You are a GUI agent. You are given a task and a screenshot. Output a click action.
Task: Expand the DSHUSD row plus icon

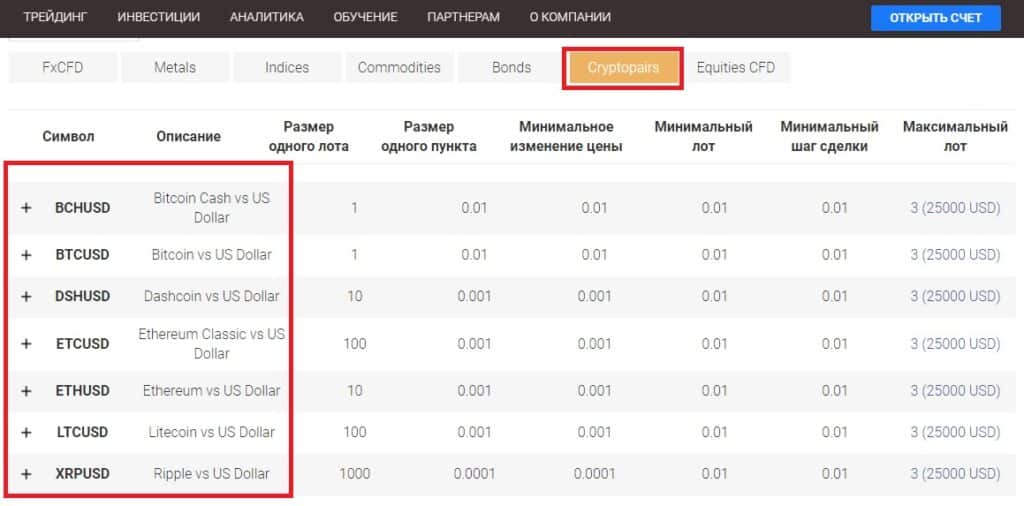tap(27, 296)
